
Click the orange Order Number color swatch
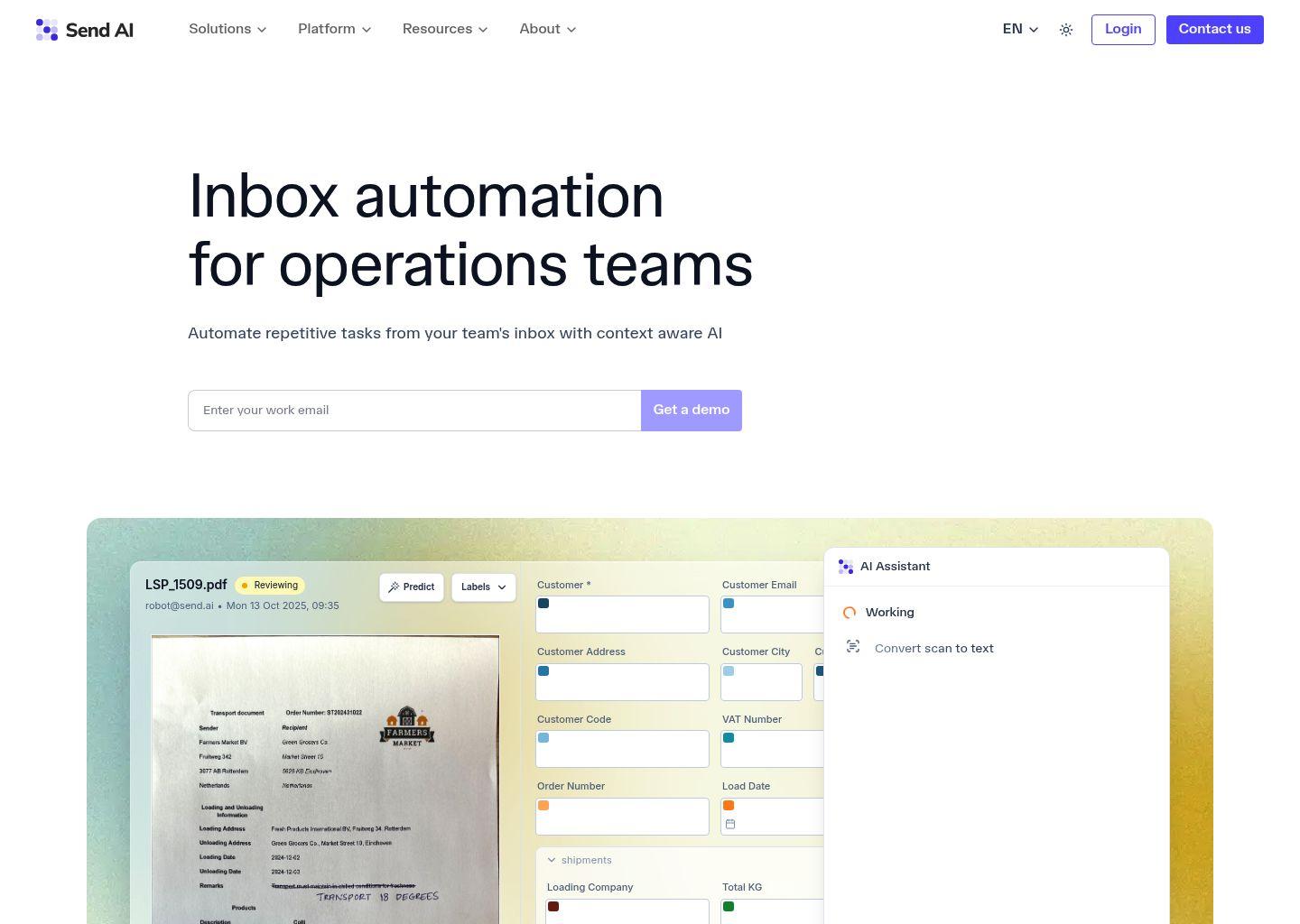point(543,806)
